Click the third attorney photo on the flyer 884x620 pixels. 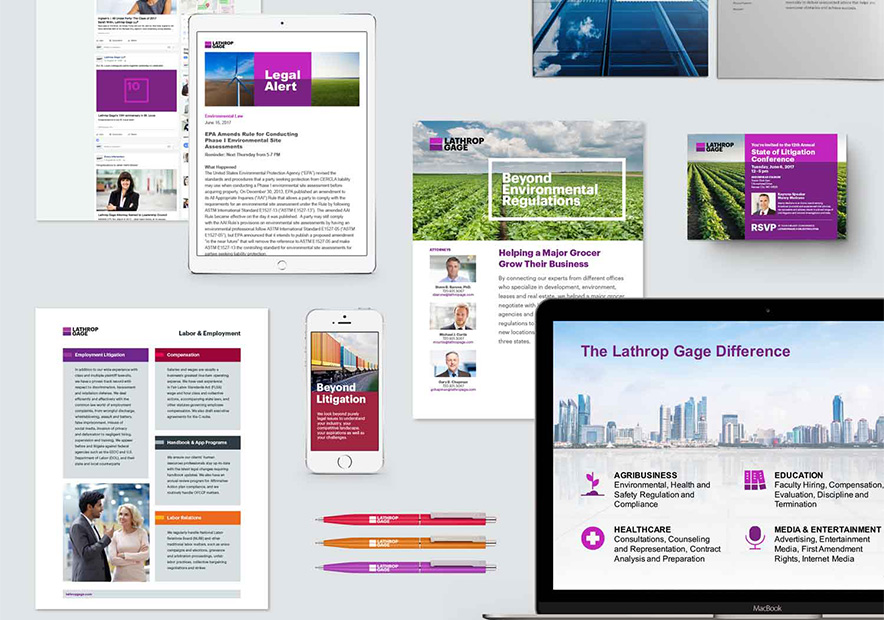pyautogui.click(x=453, y=364)
